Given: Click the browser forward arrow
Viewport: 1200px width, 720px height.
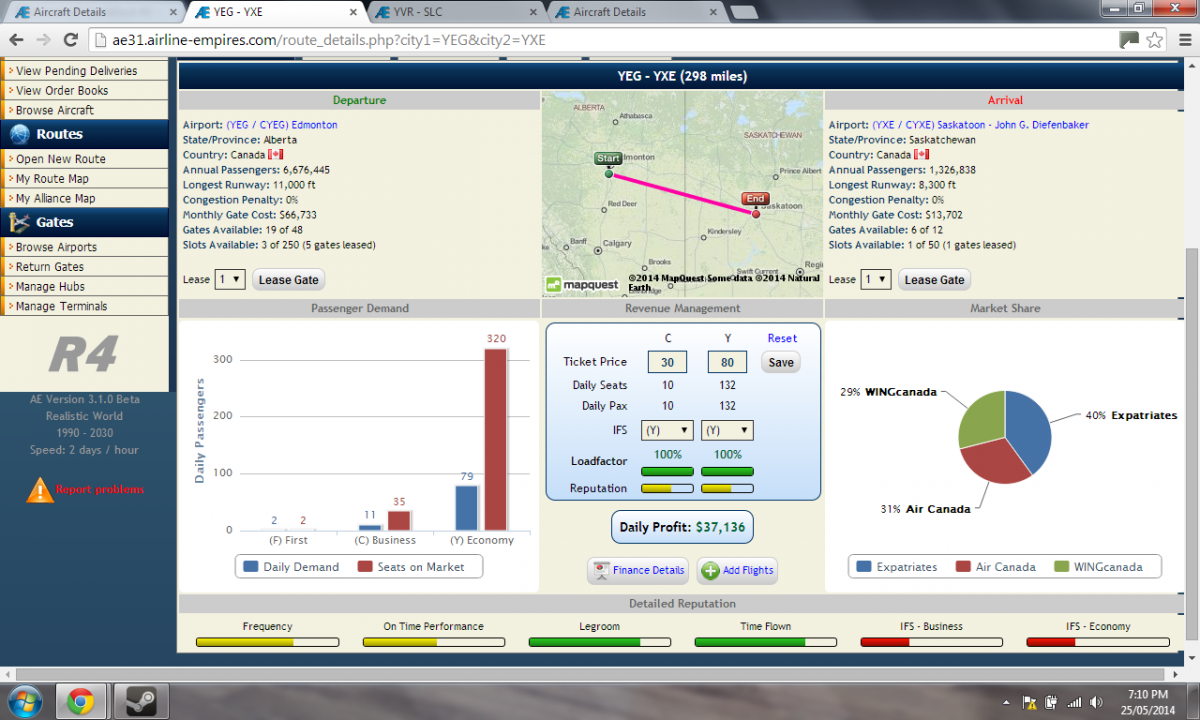Looking at the screenshot, I should click(x=43, y=40).
